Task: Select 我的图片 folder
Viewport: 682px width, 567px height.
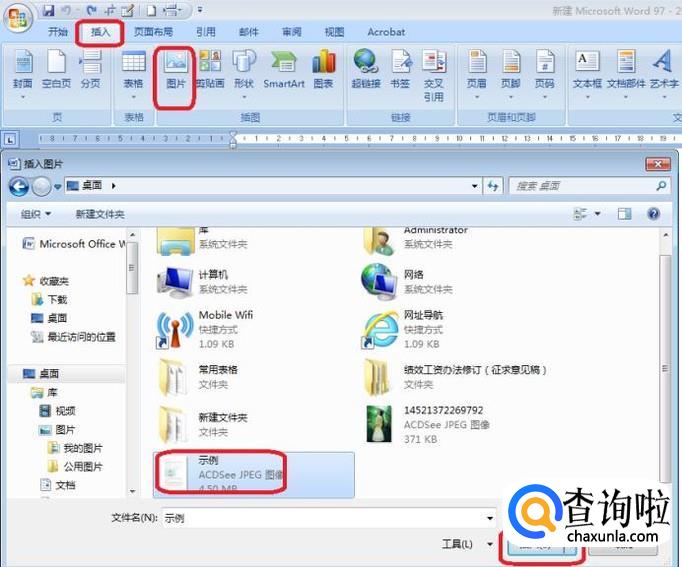Action: pyautogui.click(x=75, y=448)
